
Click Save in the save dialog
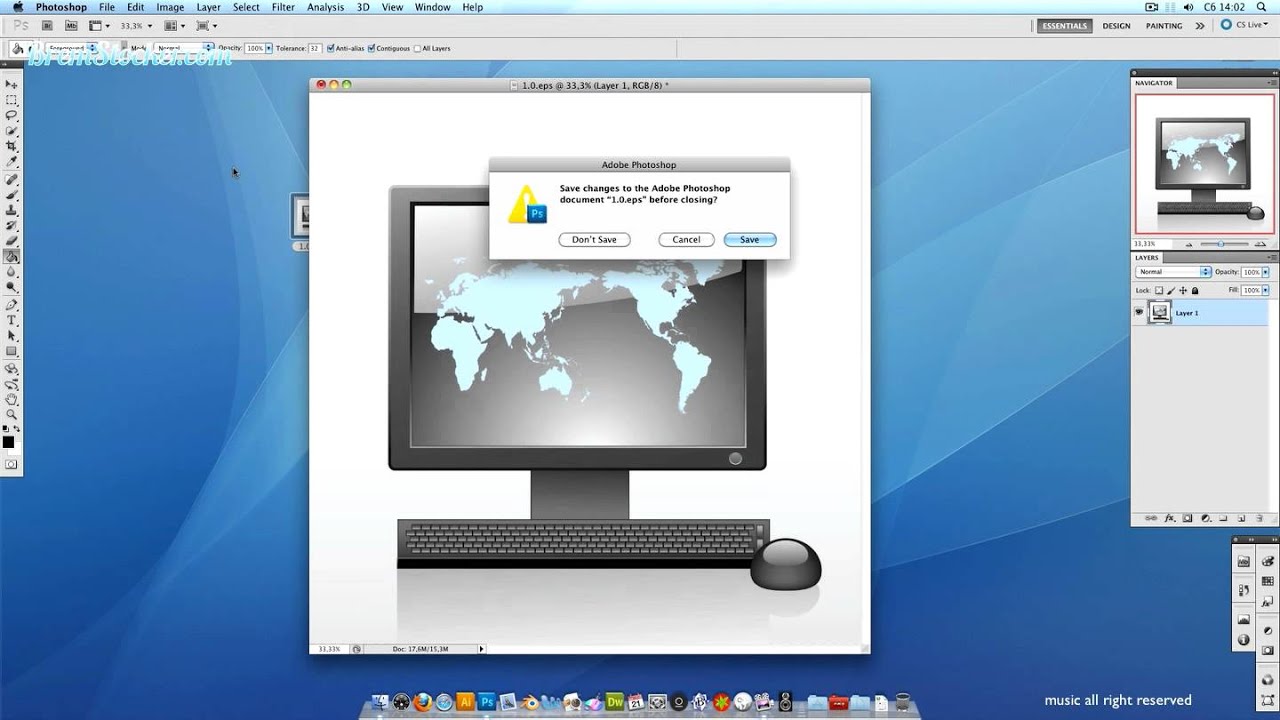(749, 240)
